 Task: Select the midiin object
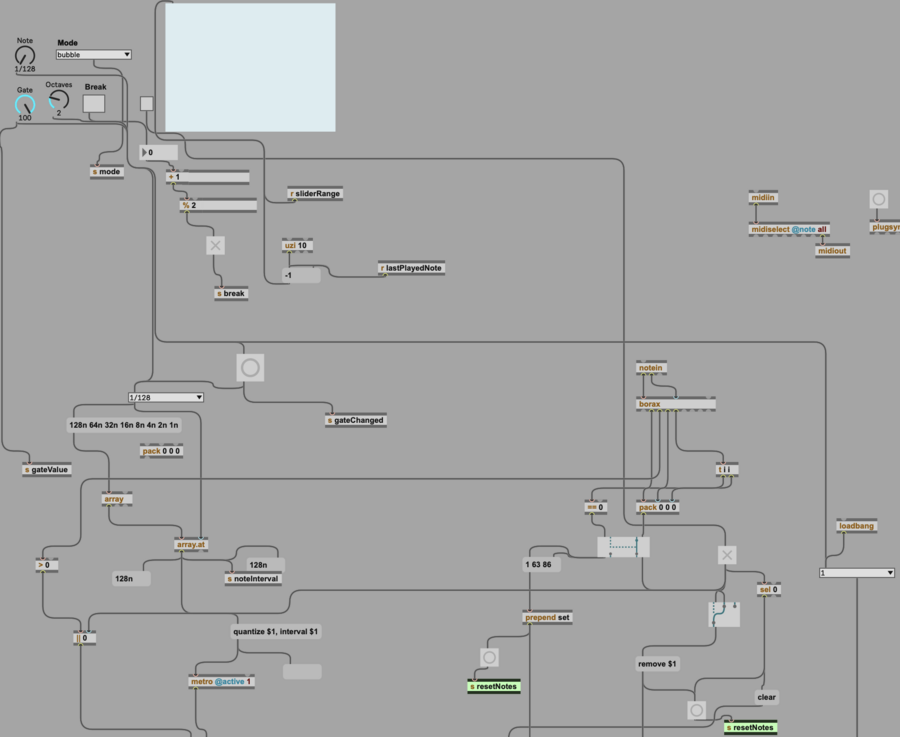pos(763,197)
